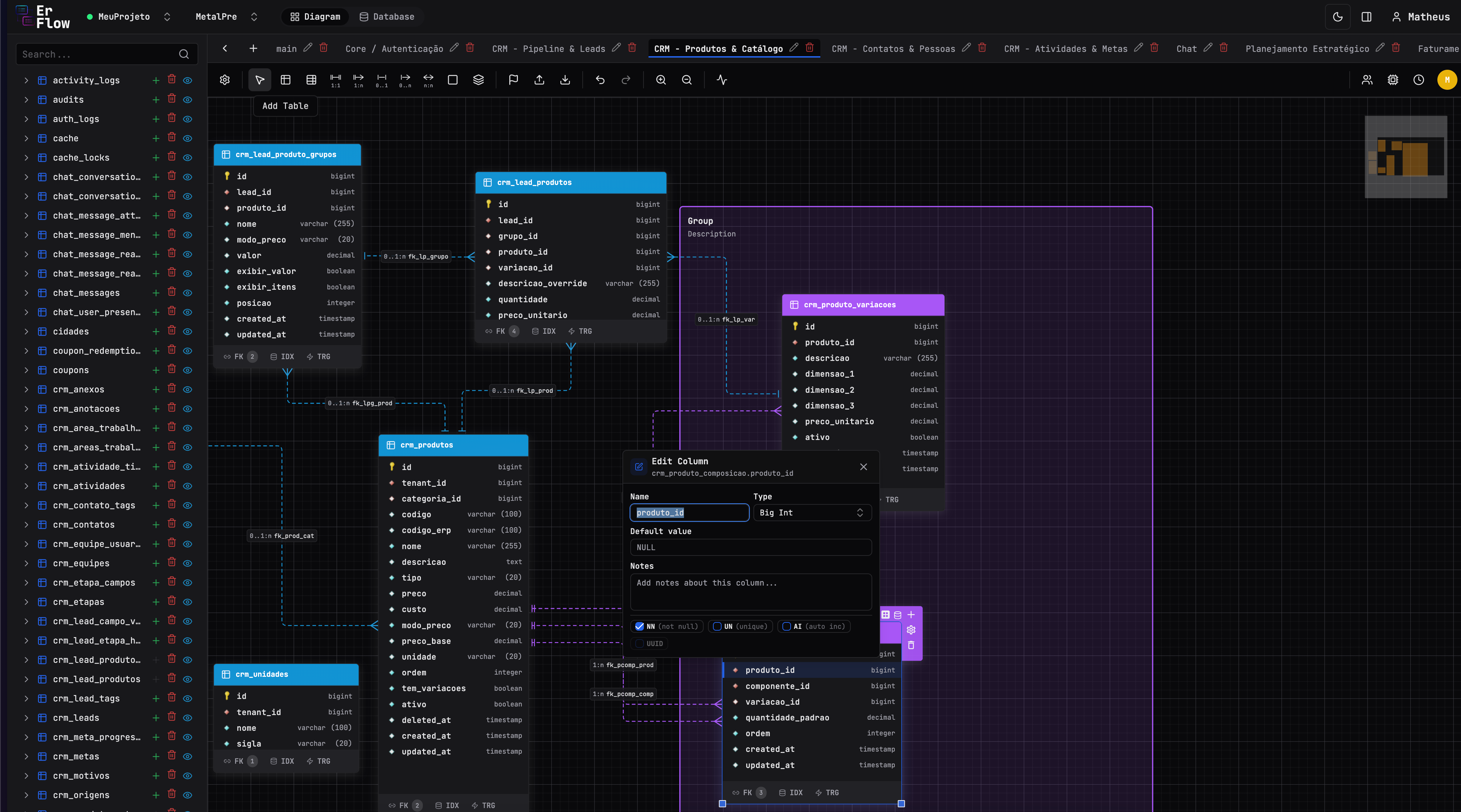Image resolution: width=1461 pixels, height=812 pixels.
Task: Switch to CRM - Pipeline & Leads tab
Action: [x=548, y=49]
